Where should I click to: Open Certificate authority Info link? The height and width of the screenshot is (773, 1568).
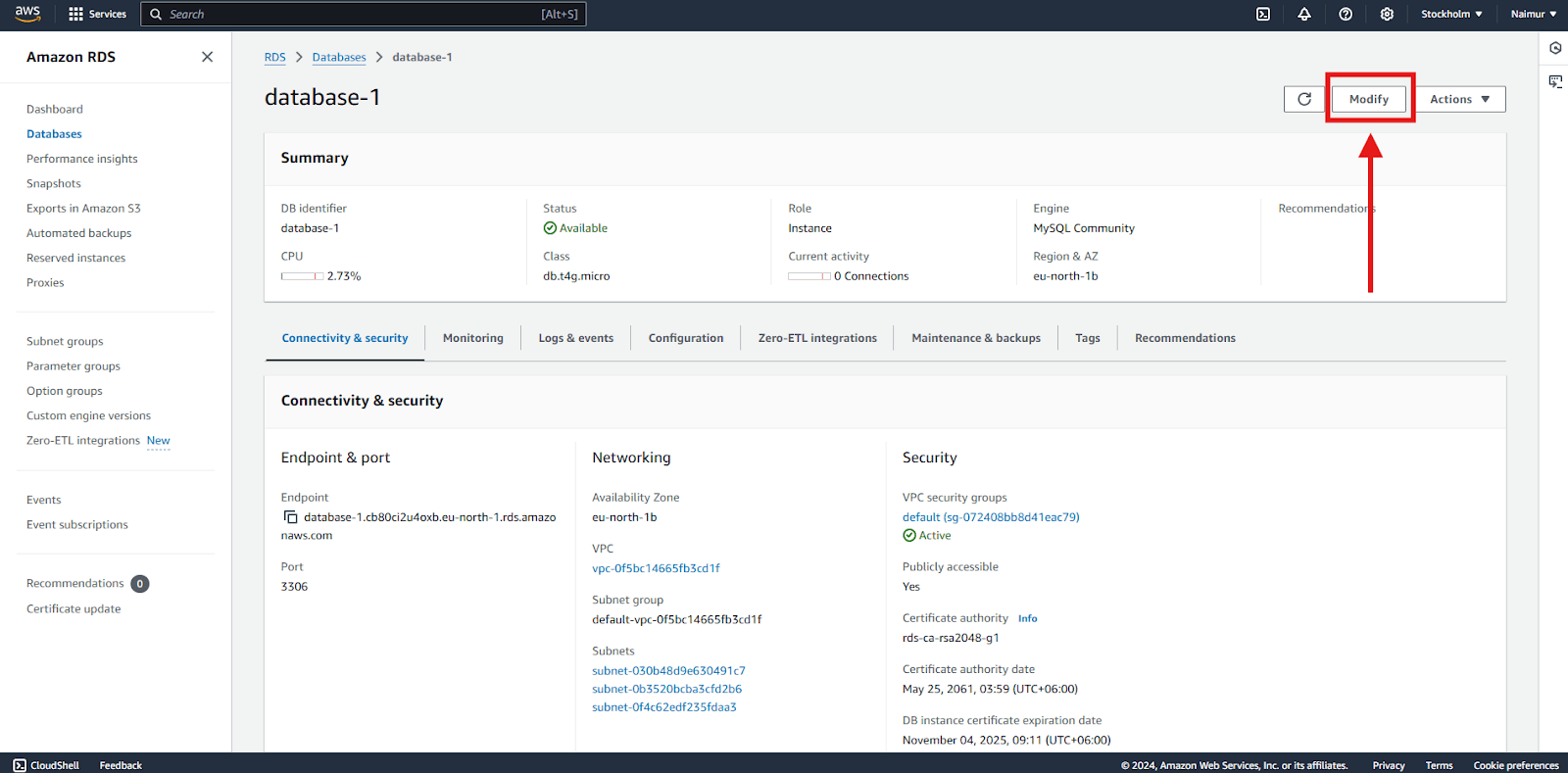[x=1027, y=619]
